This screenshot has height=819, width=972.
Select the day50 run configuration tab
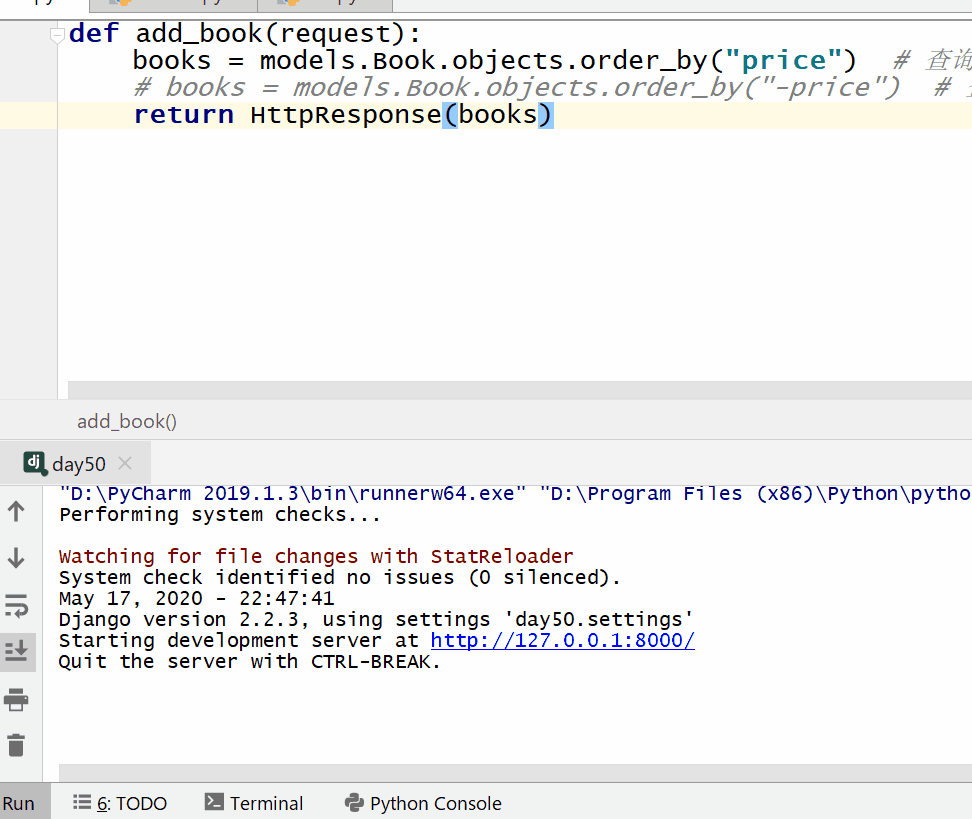coord(79,464)
